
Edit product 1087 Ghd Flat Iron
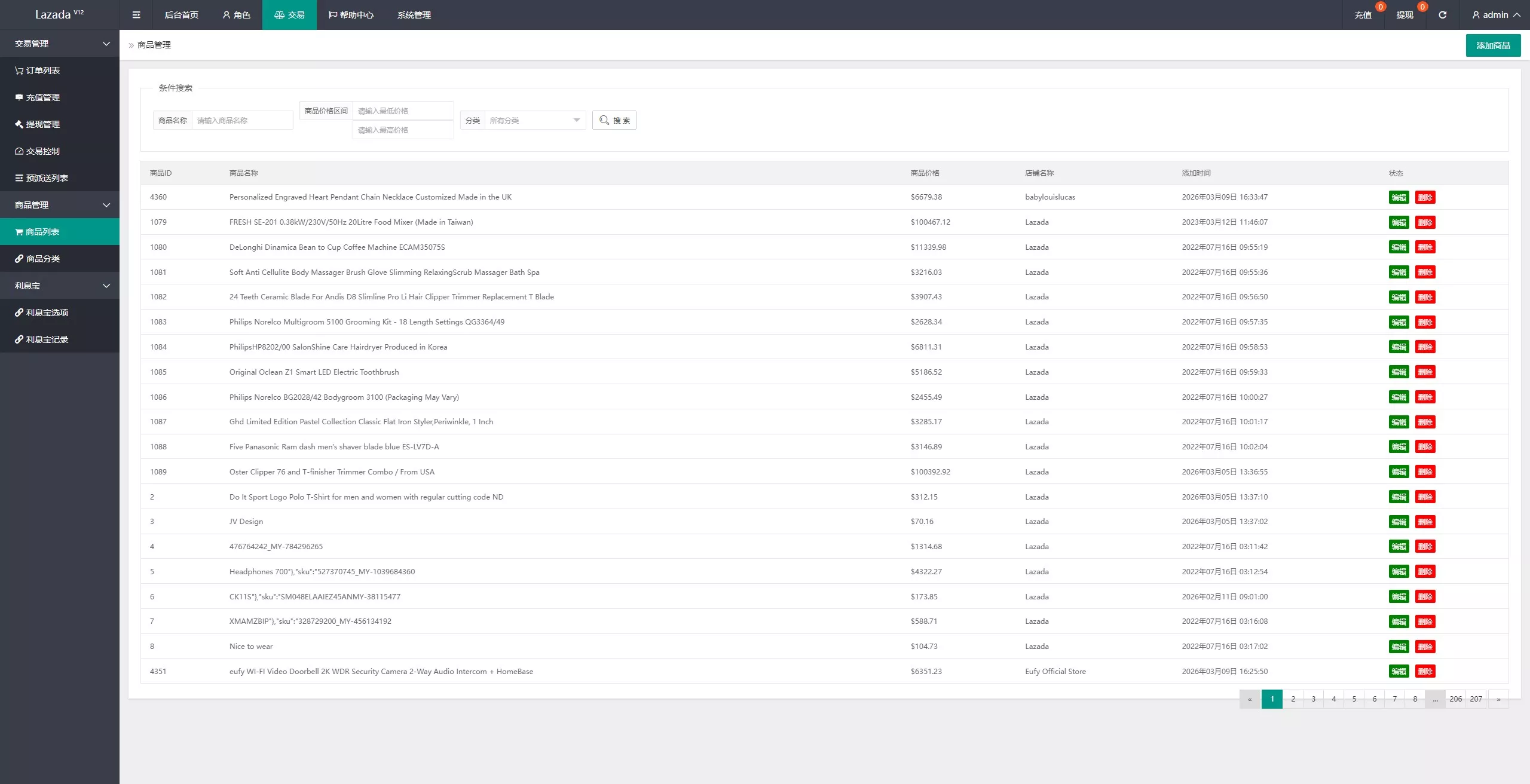pyautogui.click(x=1399, y=422)
